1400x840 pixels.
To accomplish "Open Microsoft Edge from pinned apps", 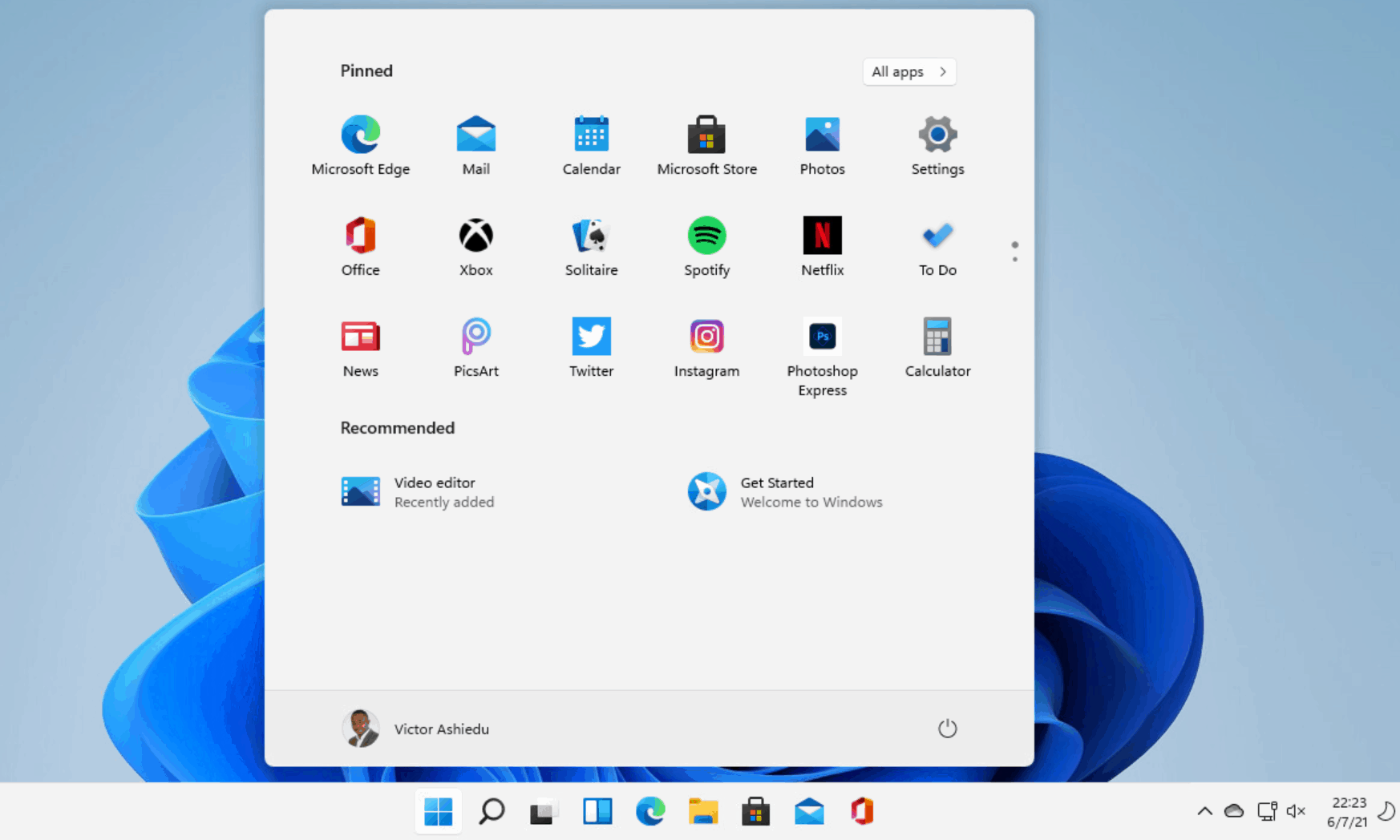I will (x=361, y=146).
